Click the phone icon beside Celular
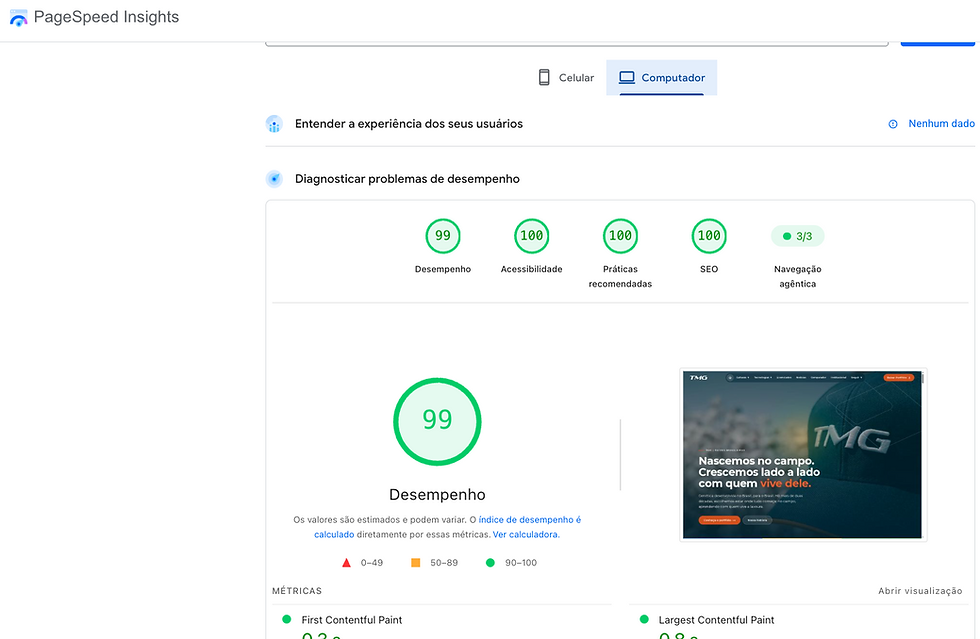The width and height of the screenshot is (980, 639). click(544, 78)
